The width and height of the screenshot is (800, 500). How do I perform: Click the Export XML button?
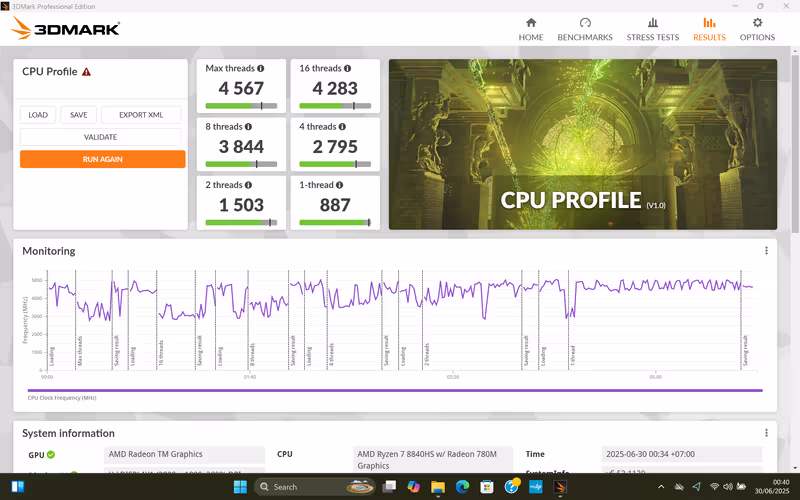[141, 115]
